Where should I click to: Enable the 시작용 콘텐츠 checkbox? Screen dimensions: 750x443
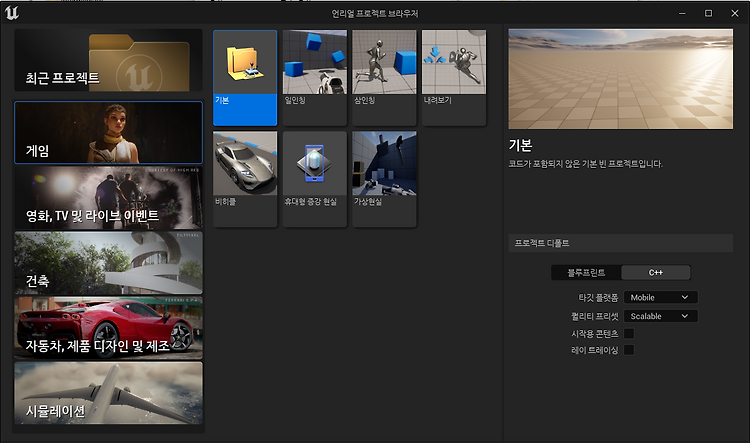629,333
